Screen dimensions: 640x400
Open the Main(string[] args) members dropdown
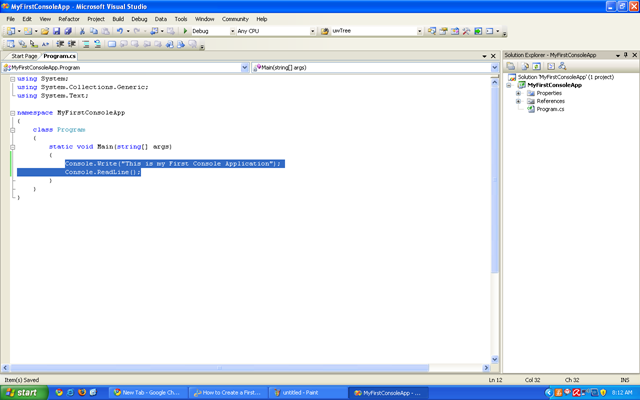click(x=494, y=68)
